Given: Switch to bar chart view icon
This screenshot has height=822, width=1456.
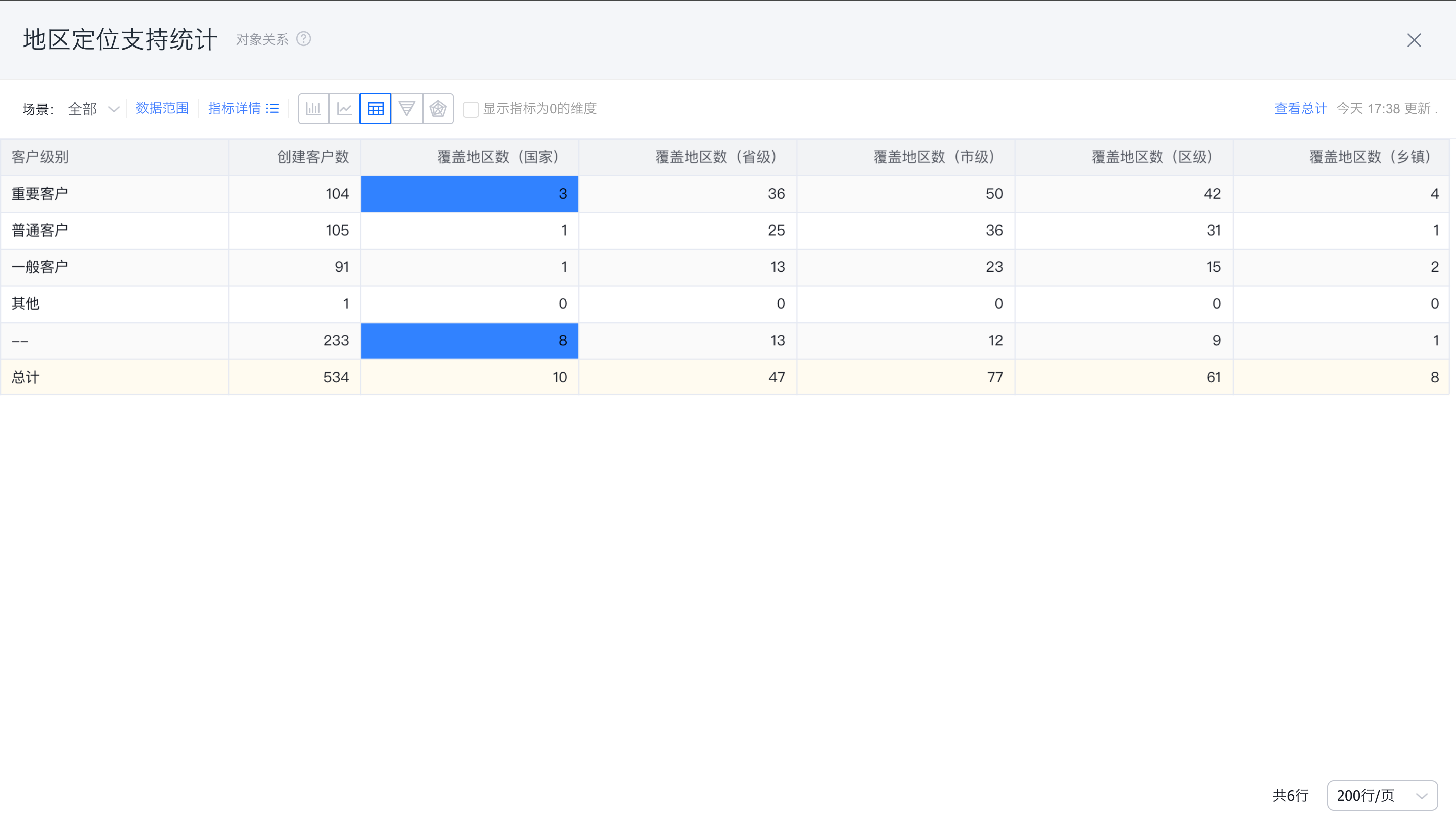Looking at the screenshot, I should pyautogui.click(x=313, y=109).
